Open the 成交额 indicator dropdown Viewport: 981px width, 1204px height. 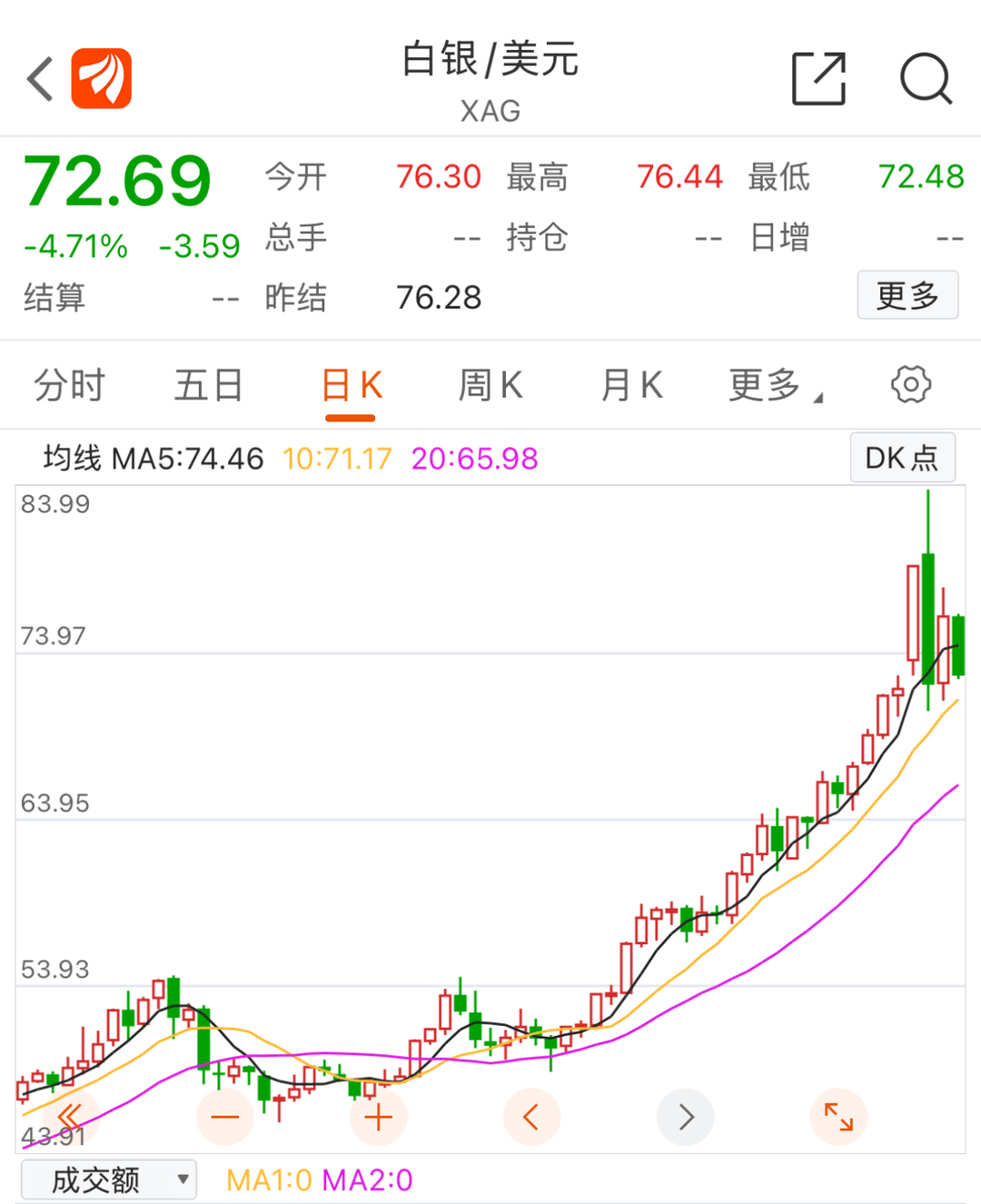[x=108, y=1179]
